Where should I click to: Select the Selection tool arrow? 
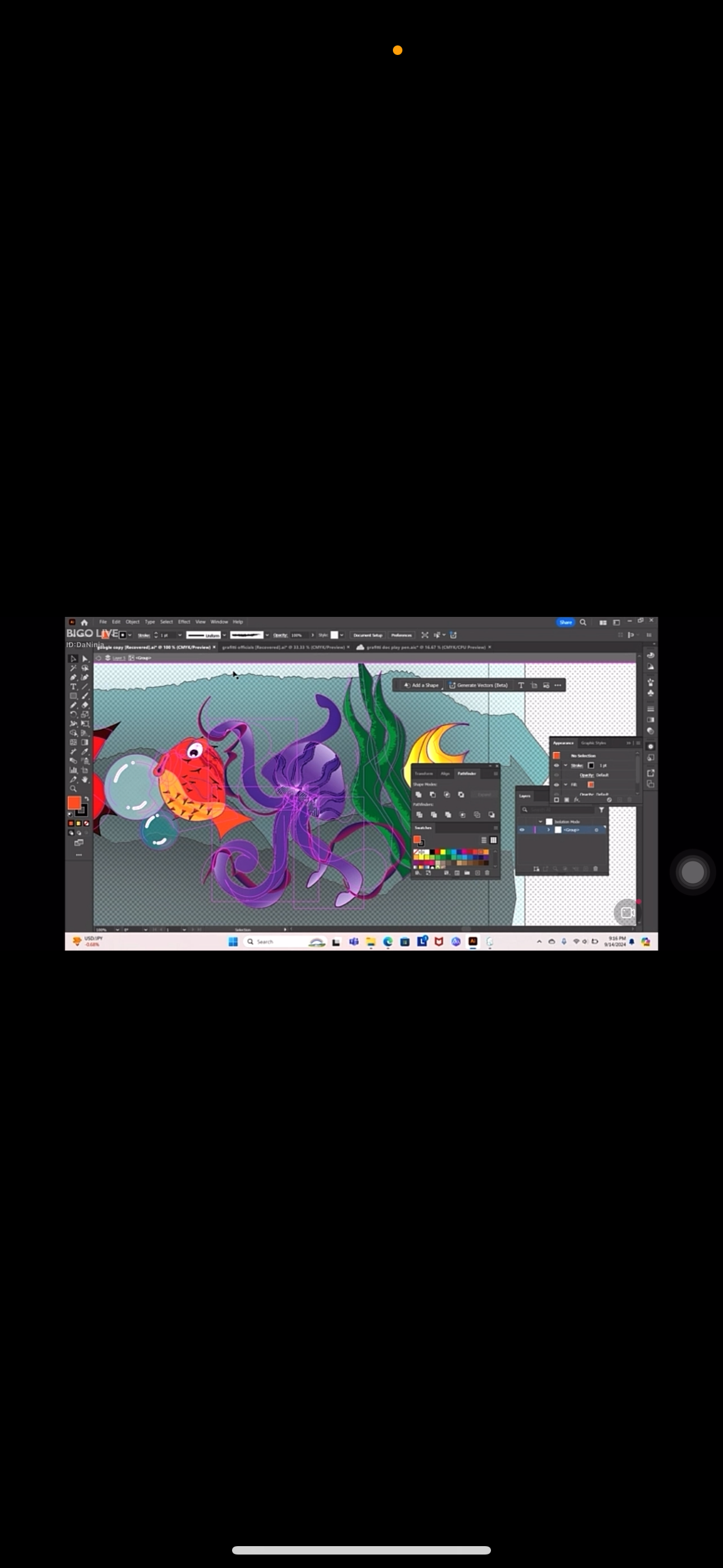coord(73,659)
